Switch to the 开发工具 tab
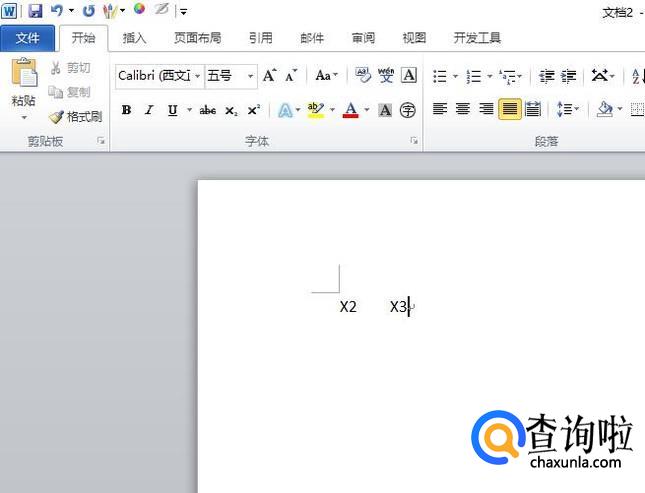 [477, 38]
